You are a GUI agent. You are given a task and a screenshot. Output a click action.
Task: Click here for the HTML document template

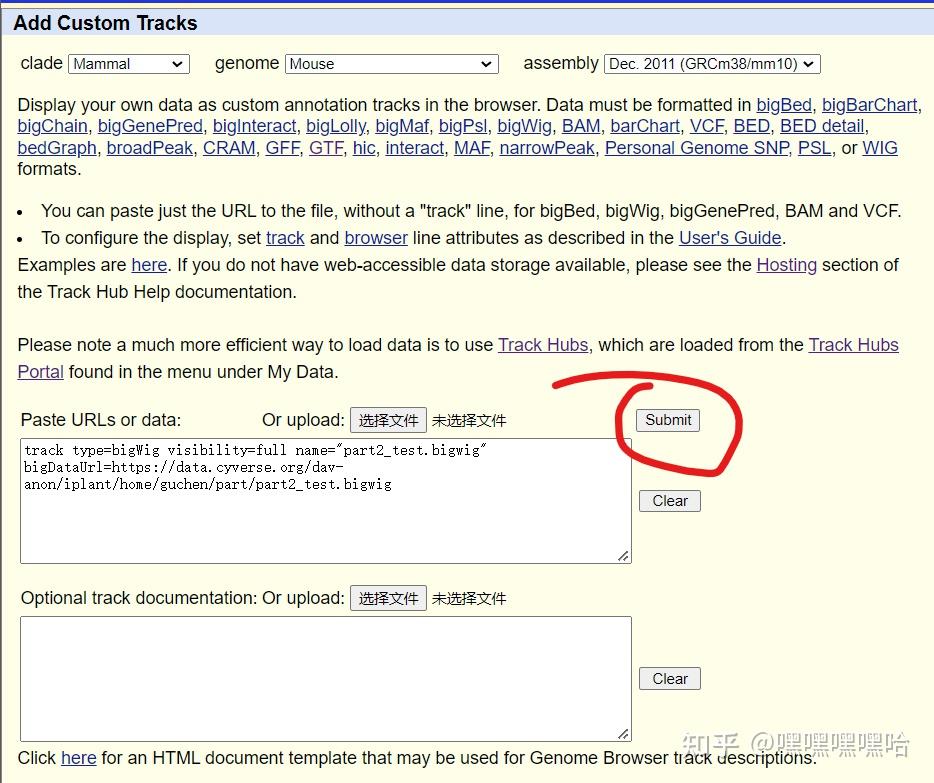pyautogui.click(x=78, y=758)
